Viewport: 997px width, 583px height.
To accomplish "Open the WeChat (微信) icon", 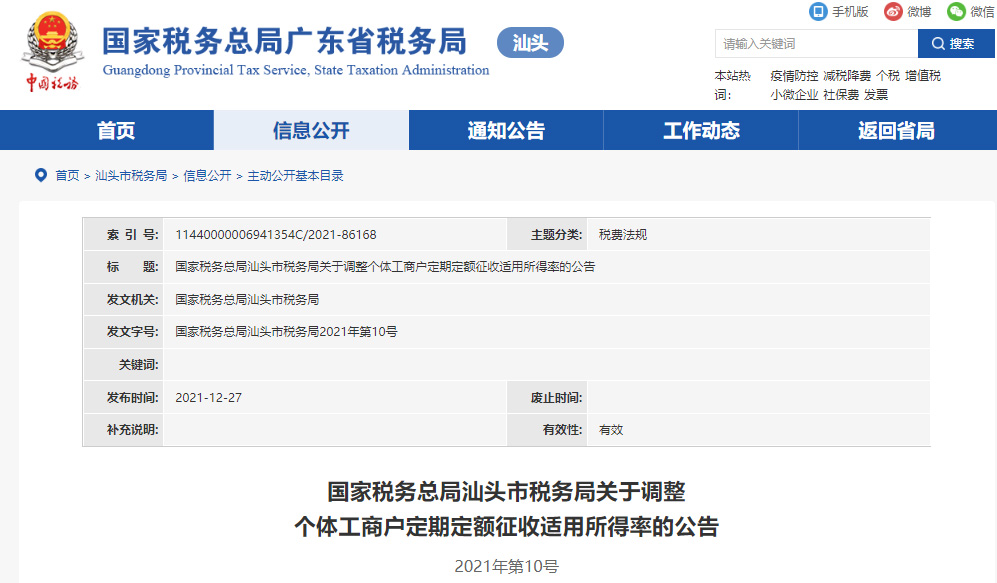I will pos(956,12).
